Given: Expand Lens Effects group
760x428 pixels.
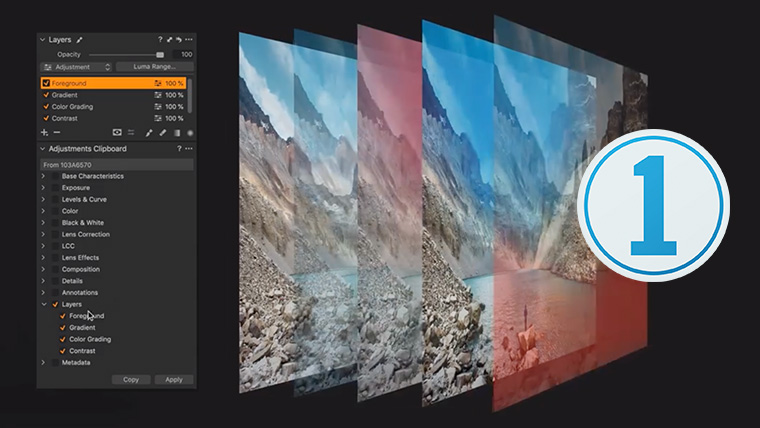Looking at the screenshot, I should click(x=43, y=257).
